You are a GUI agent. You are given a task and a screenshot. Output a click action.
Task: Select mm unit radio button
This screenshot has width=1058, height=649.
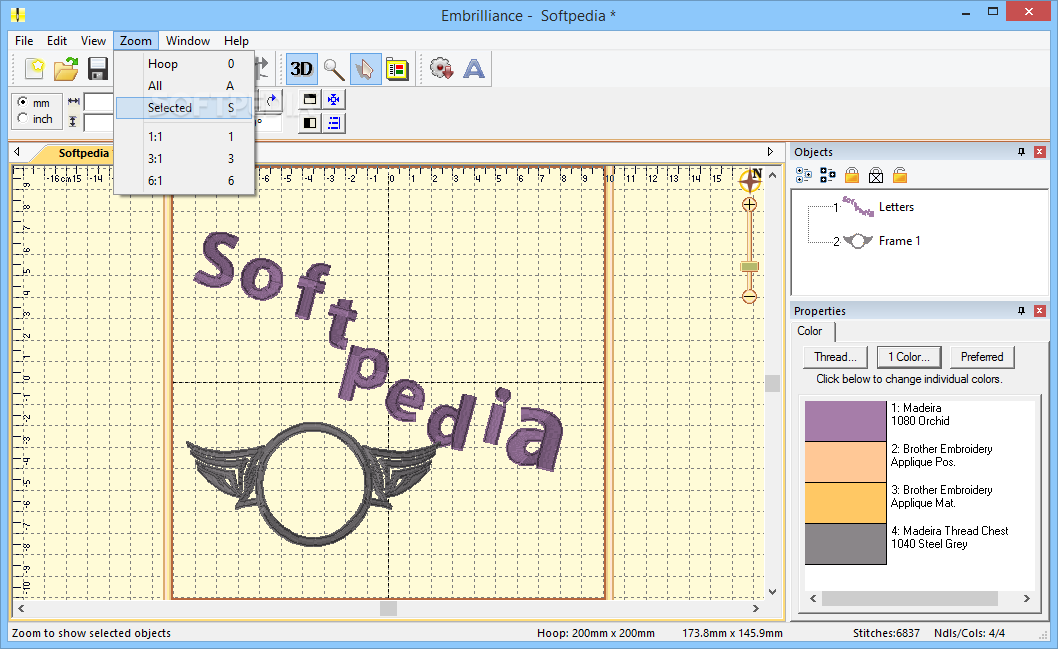[23, 103]
